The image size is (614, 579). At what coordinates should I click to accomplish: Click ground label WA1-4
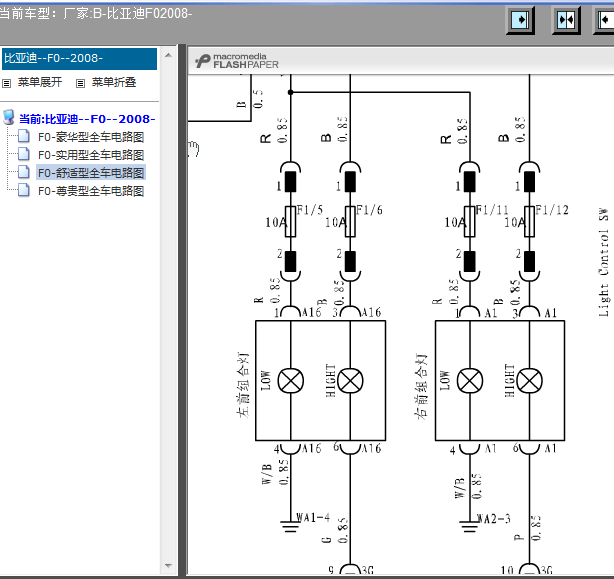click(313, 518)
